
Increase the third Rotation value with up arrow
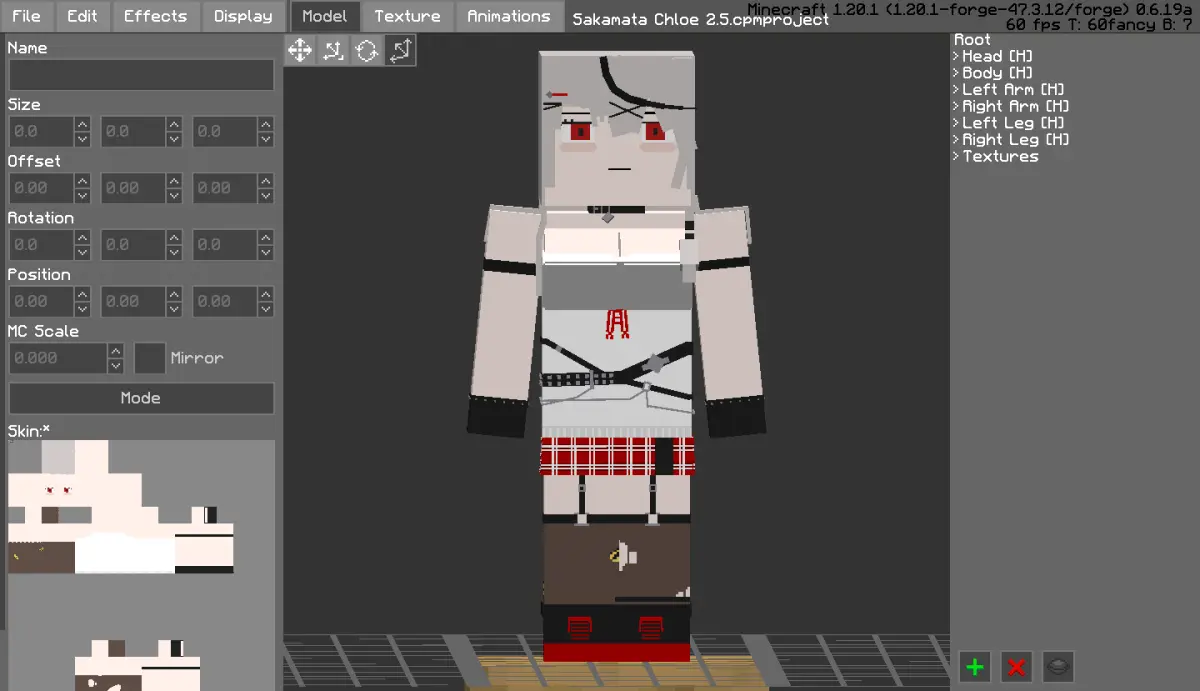(267, 238)
